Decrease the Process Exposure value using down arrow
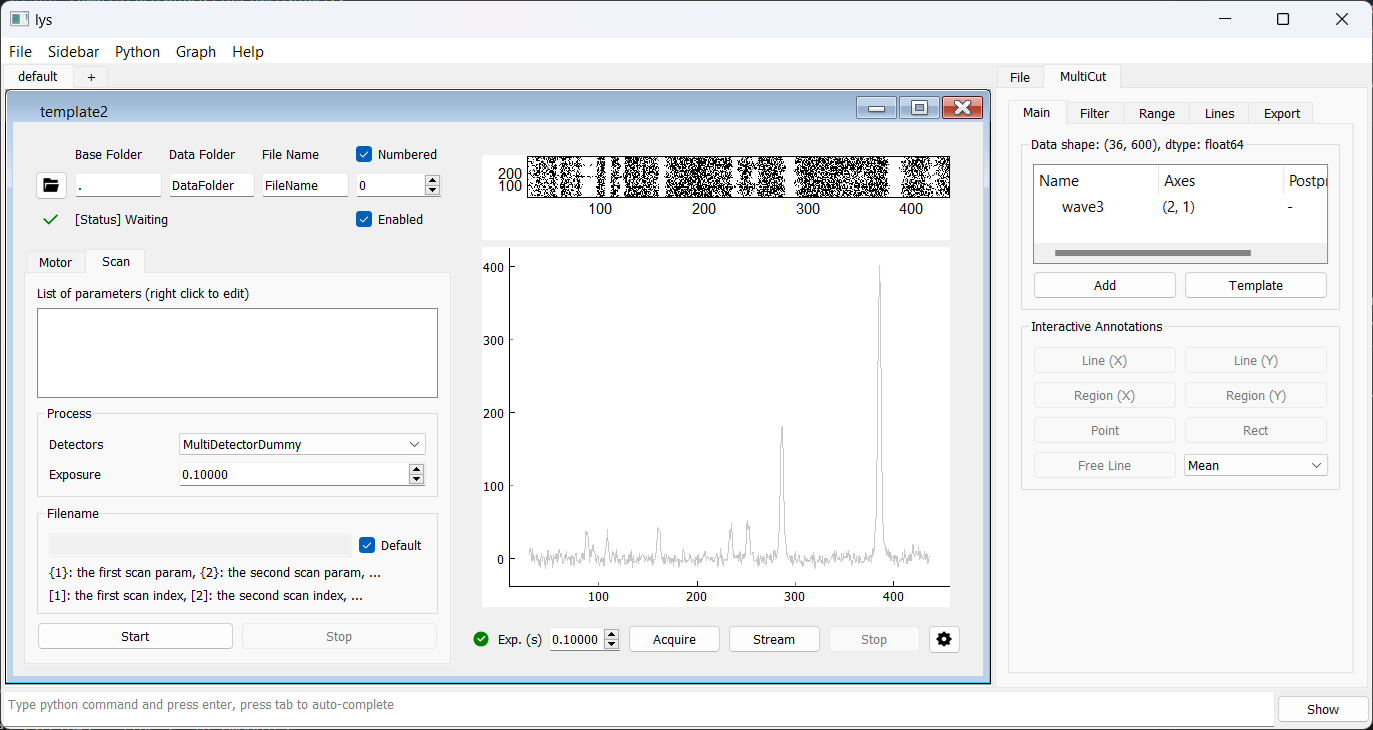 pyautogui.click(x=417, y=480)
